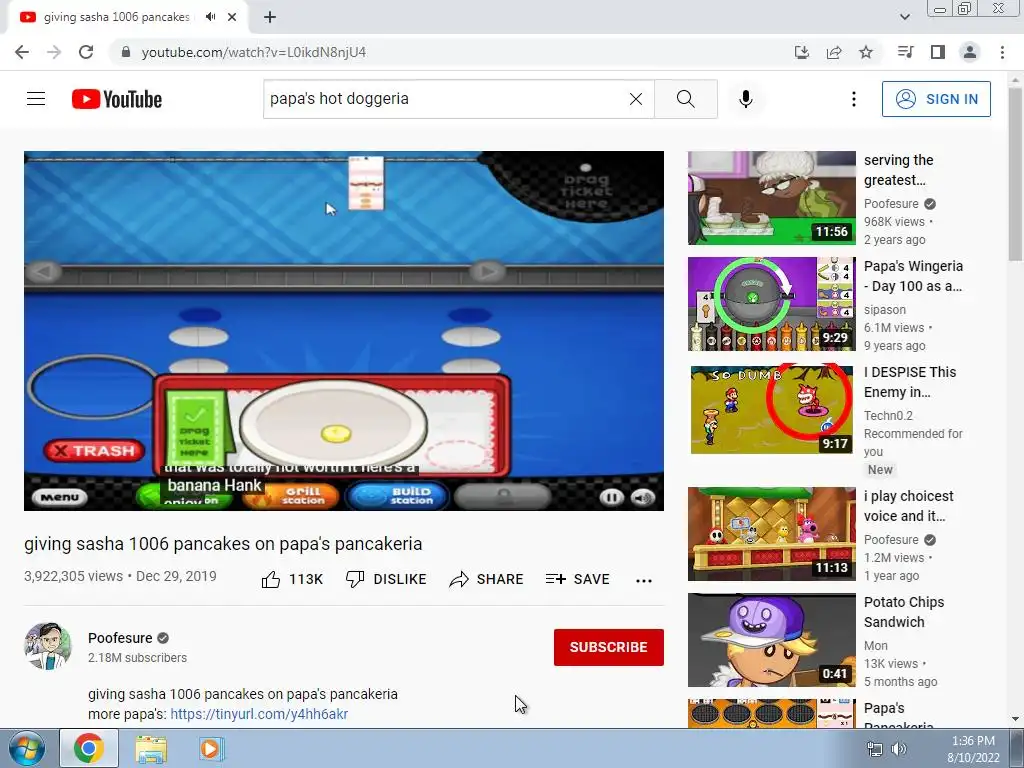
Task: Open the Chrome three-dot menu
Action: click(1002, 52)
